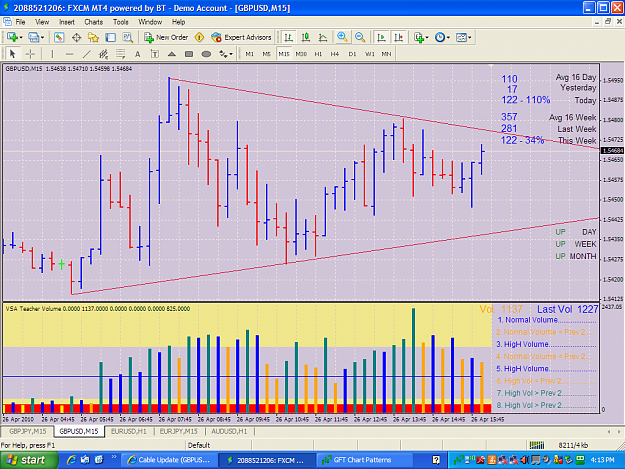This screenshot has width=625, height=469.
Task: Switch to the AUDUSD,H1 chart tab
Action: (x=229, y=431)
